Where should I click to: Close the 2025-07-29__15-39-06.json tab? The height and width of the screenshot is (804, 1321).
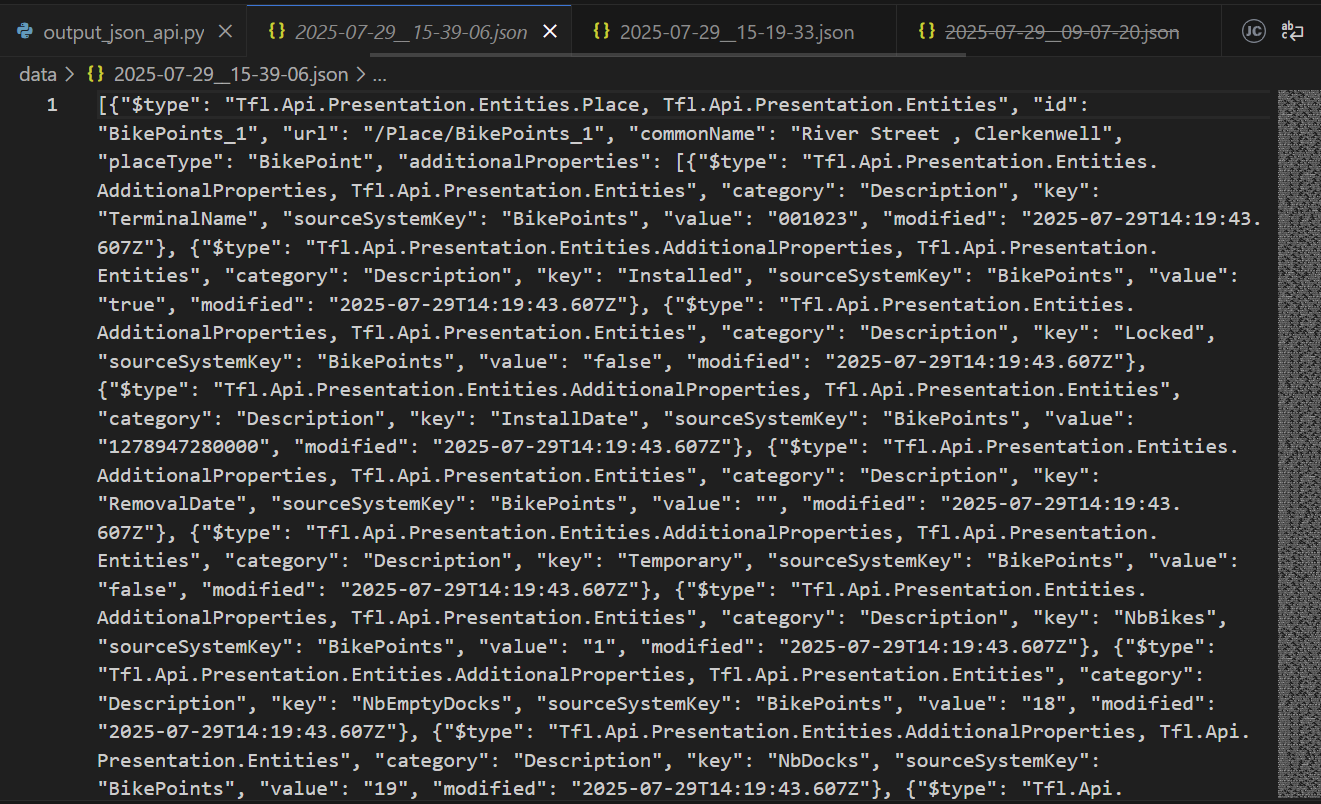549,32
